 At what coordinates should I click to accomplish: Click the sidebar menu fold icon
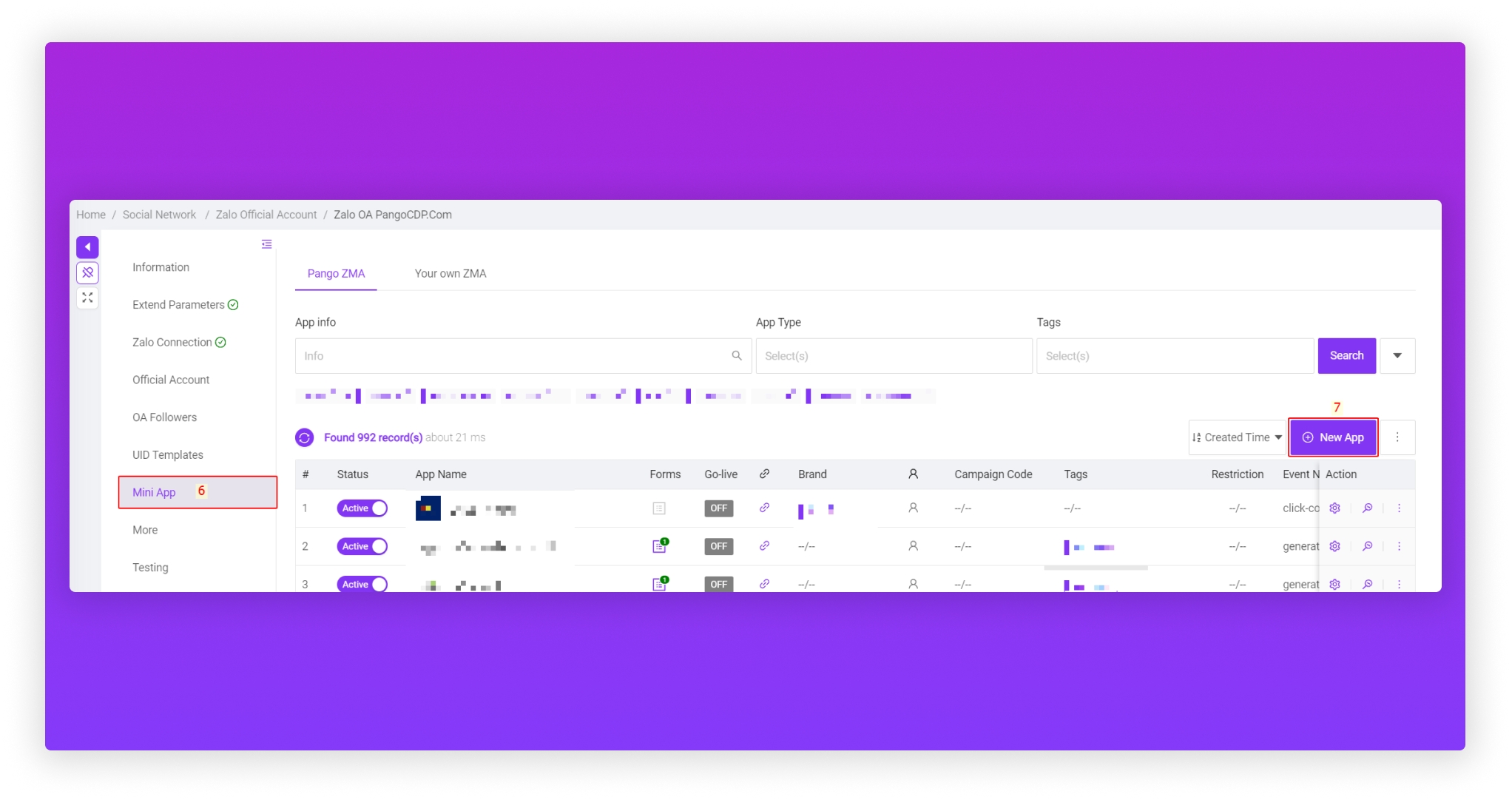click(266, 244)
